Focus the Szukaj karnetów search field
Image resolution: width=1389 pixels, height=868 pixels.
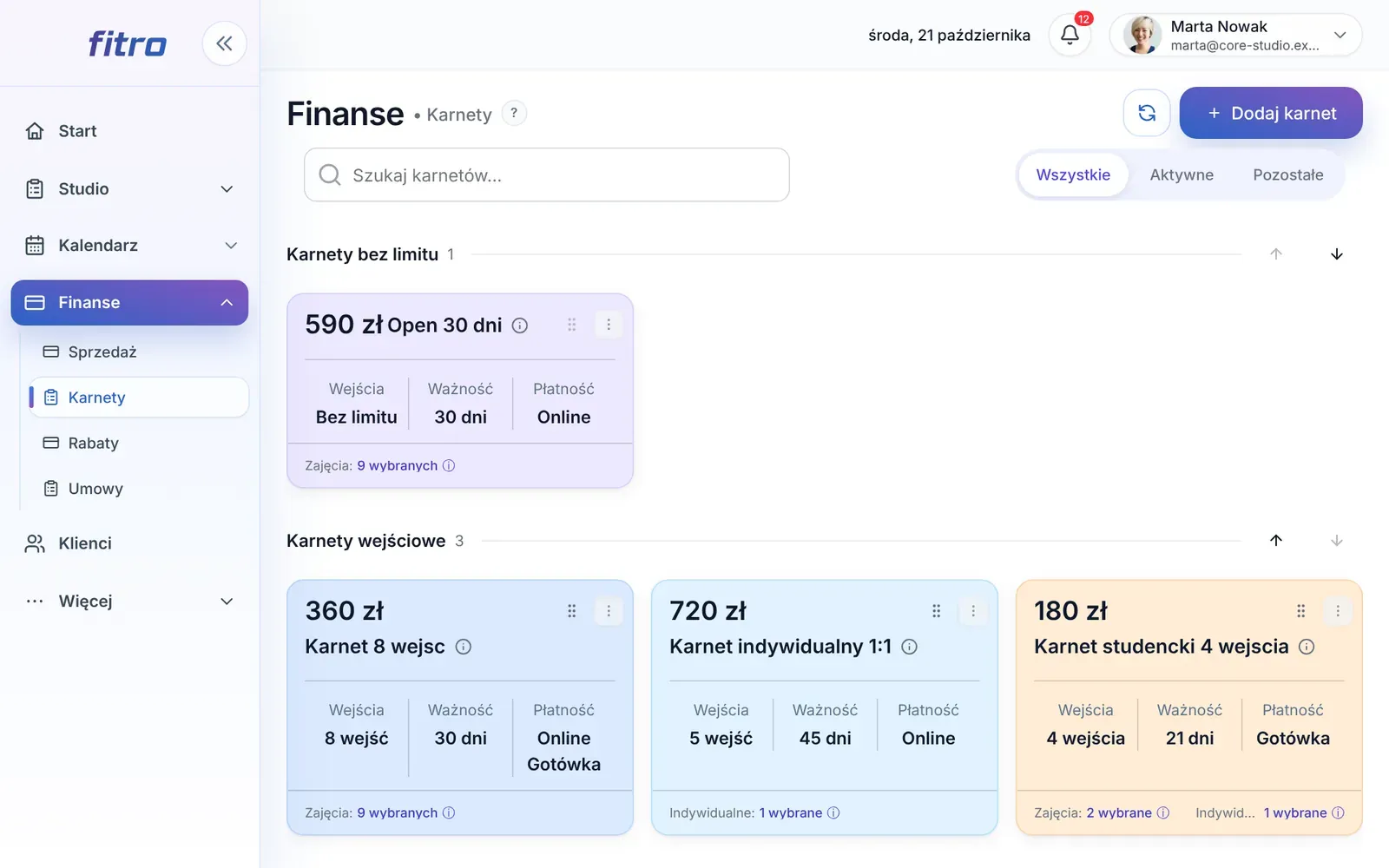pos(547,175)
